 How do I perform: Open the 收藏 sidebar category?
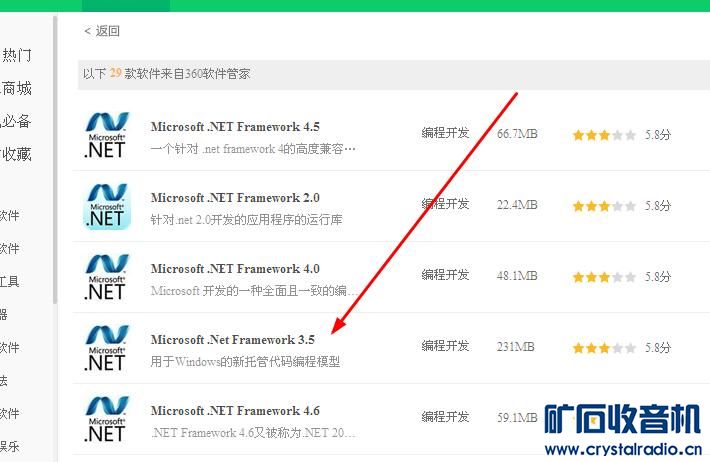[16, 154]
